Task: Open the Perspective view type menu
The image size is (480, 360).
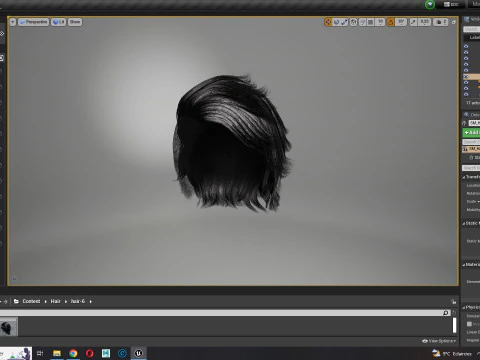Action: pos(33,22)
